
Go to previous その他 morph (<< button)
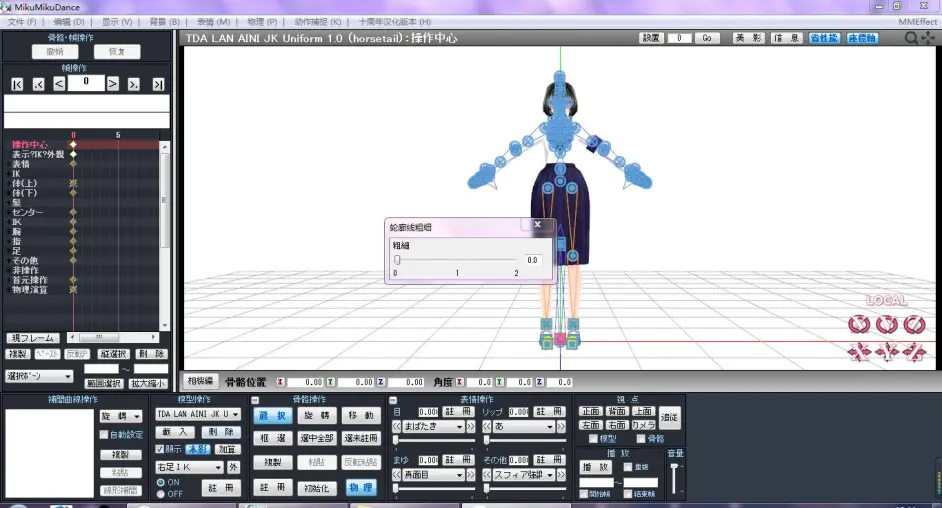(487, 474)
